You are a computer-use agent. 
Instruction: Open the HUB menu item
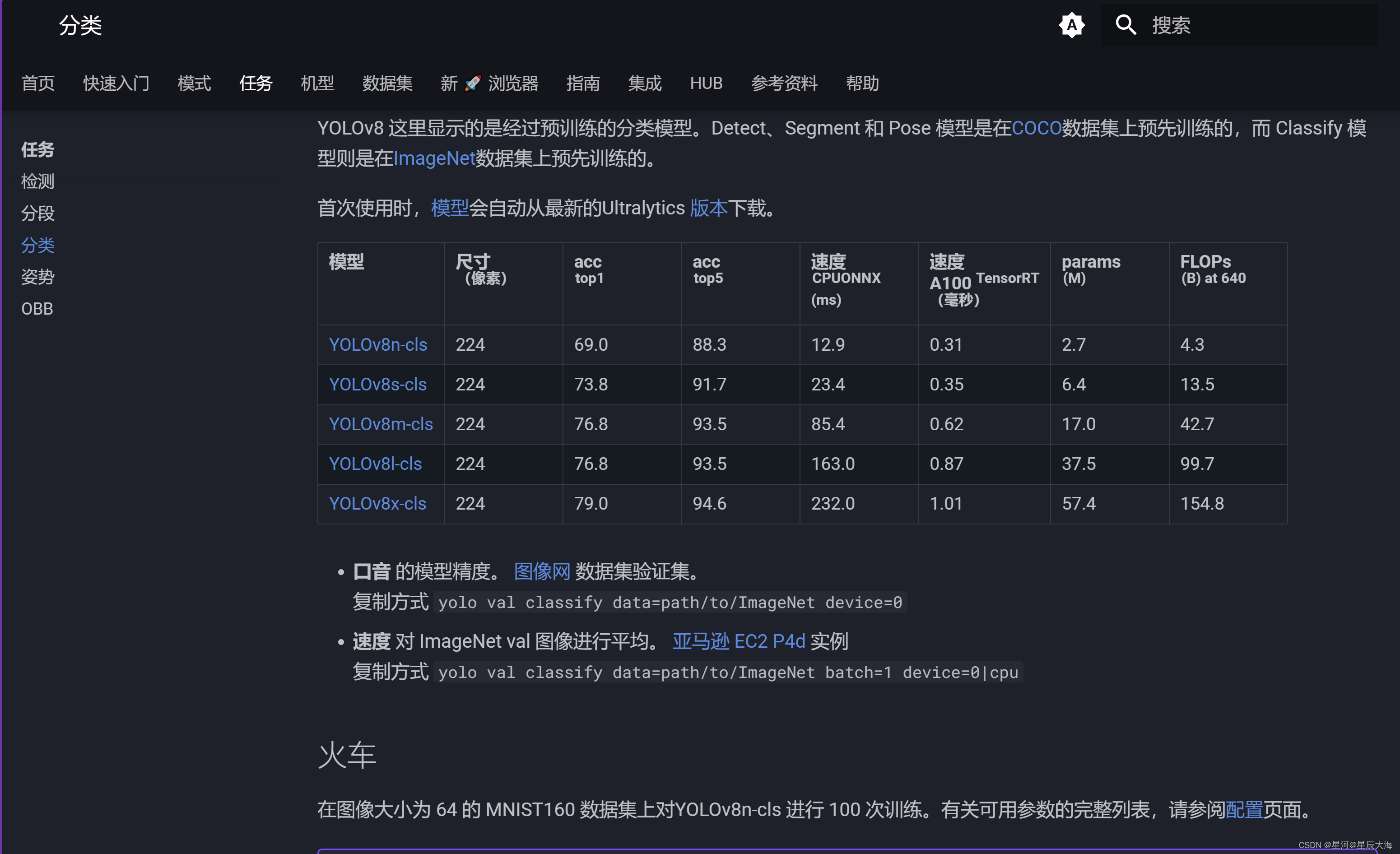pyautogui.click(x=706, y=83)
